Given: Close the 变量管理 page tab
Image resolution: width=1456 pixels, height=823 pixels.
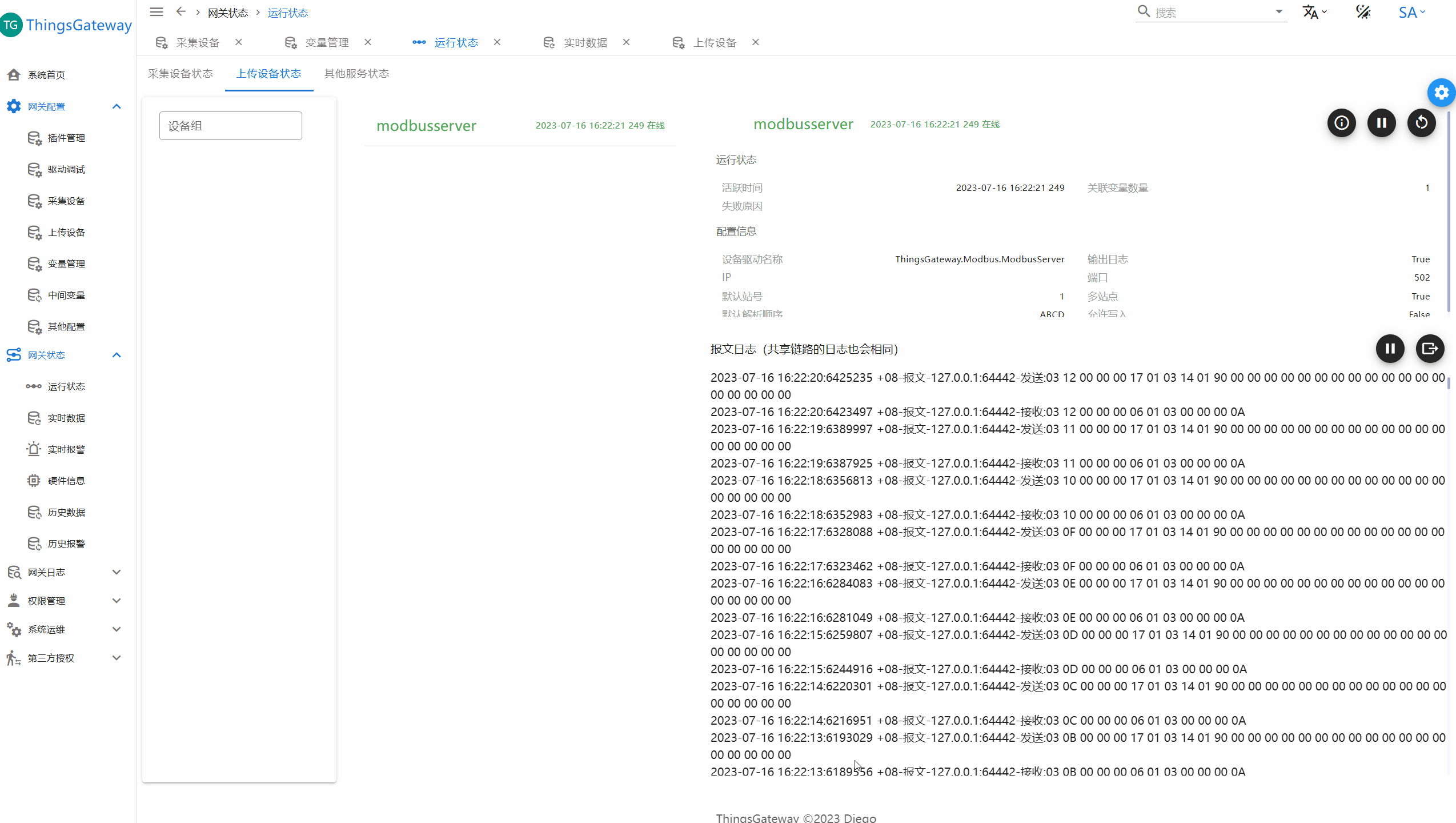Looking at the screenshot, I should click(x=368, y=42).
